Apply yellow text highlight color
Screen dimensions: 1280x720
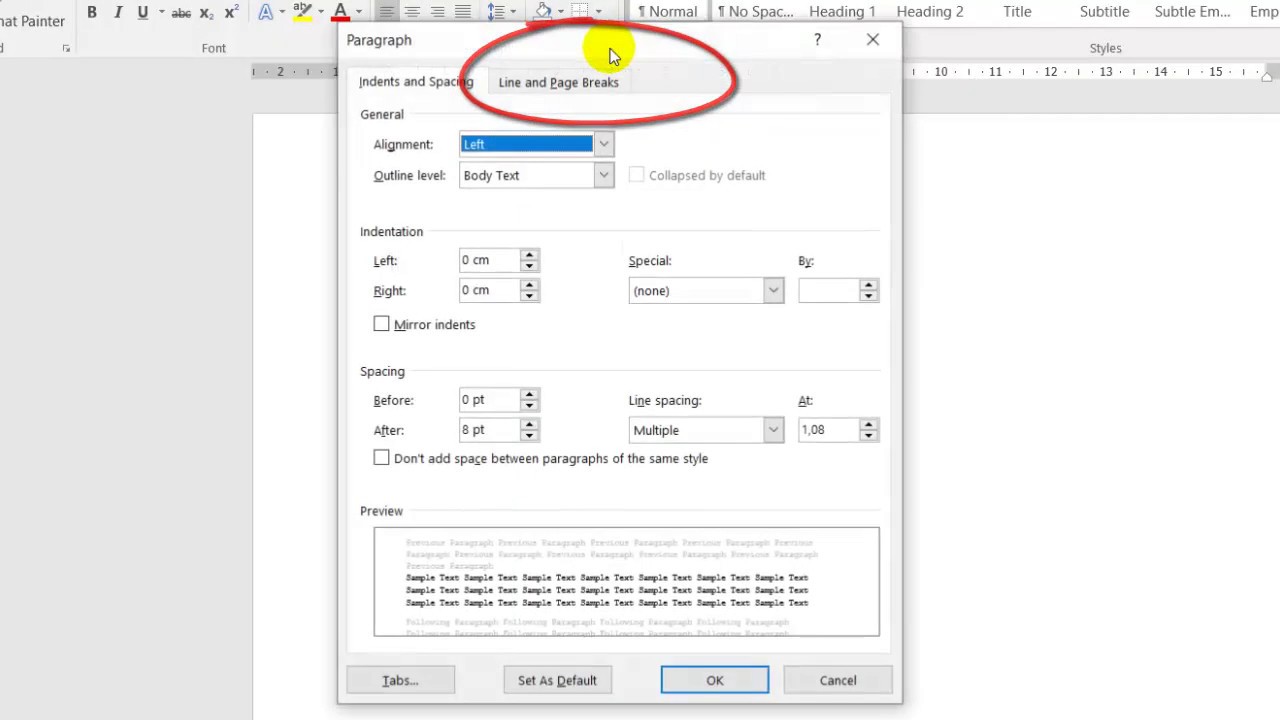click(303, 12)
